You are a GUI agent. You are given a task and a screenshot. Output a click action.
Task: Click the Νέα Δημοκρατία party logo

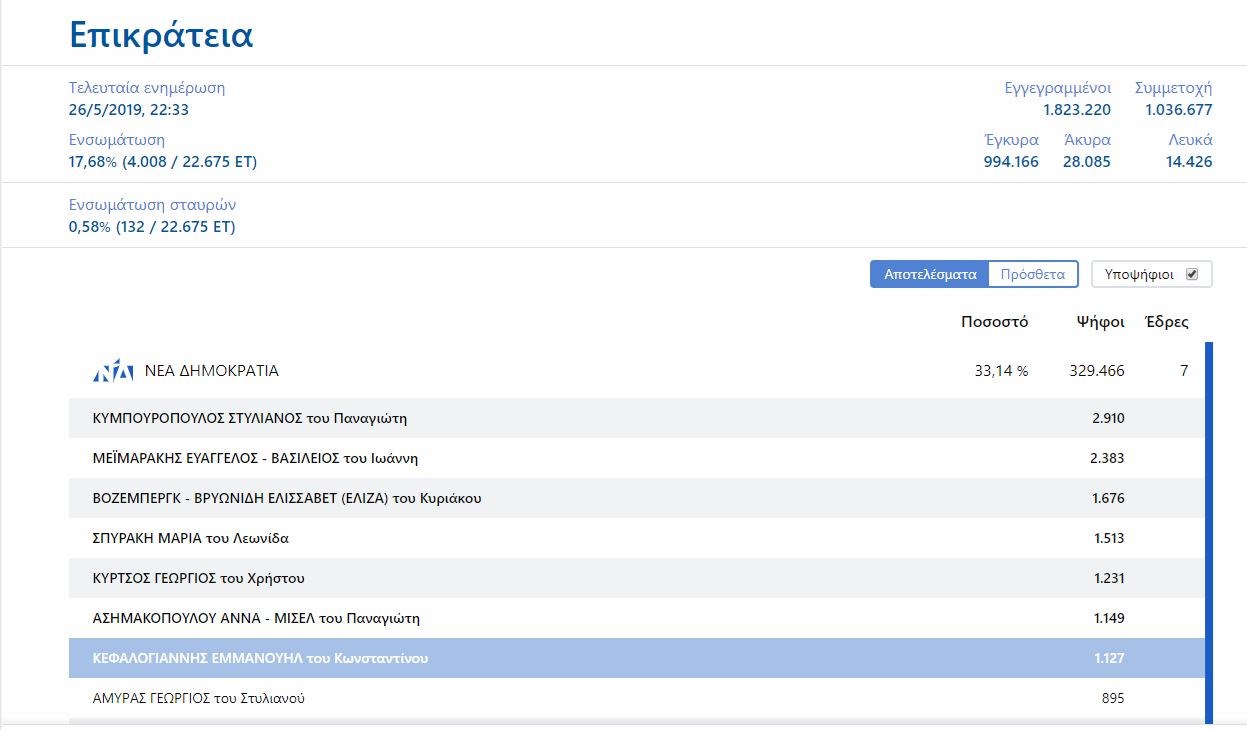[112, 371]
